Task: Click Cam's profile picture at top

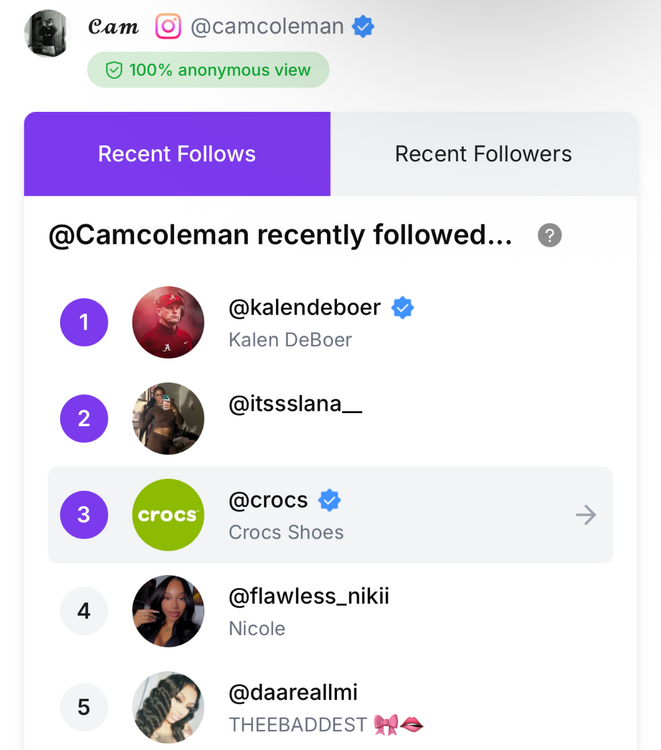Action: tap(46, 33)
